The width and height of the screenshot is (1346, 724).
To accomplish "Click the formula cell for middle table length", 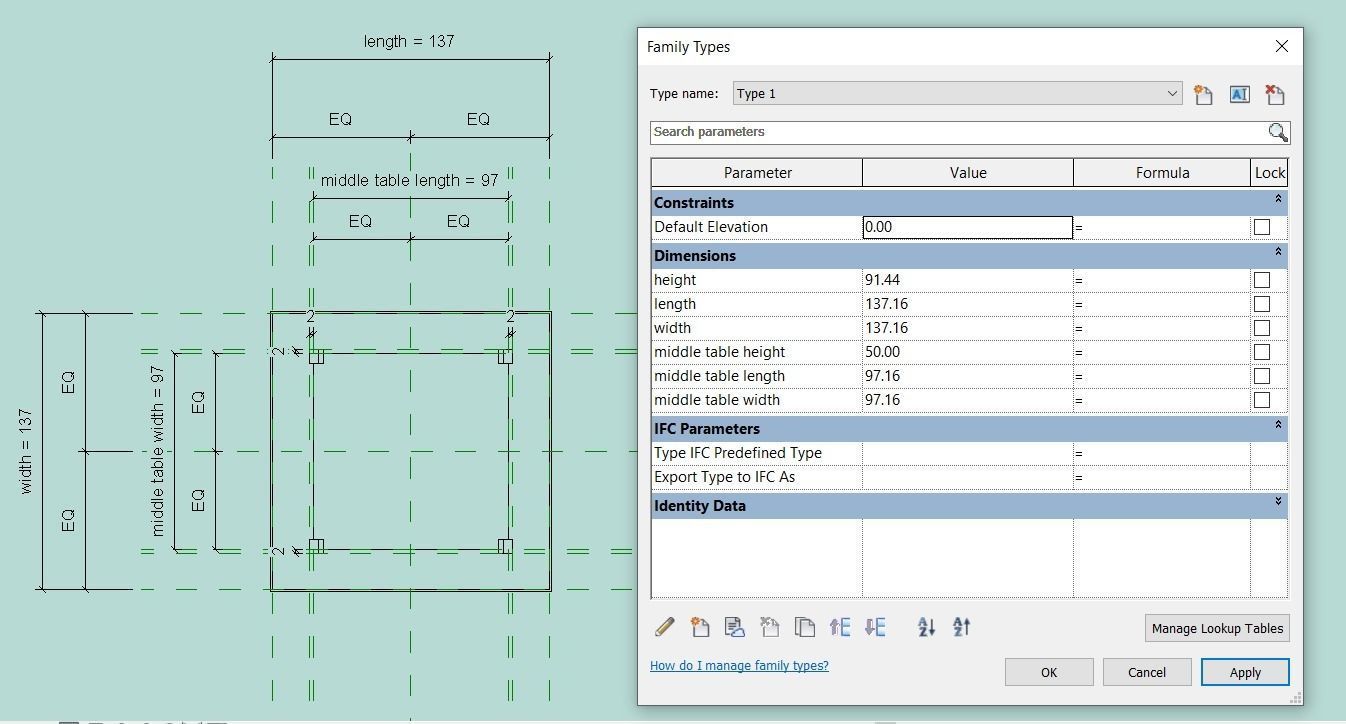I will point(1162,376).
